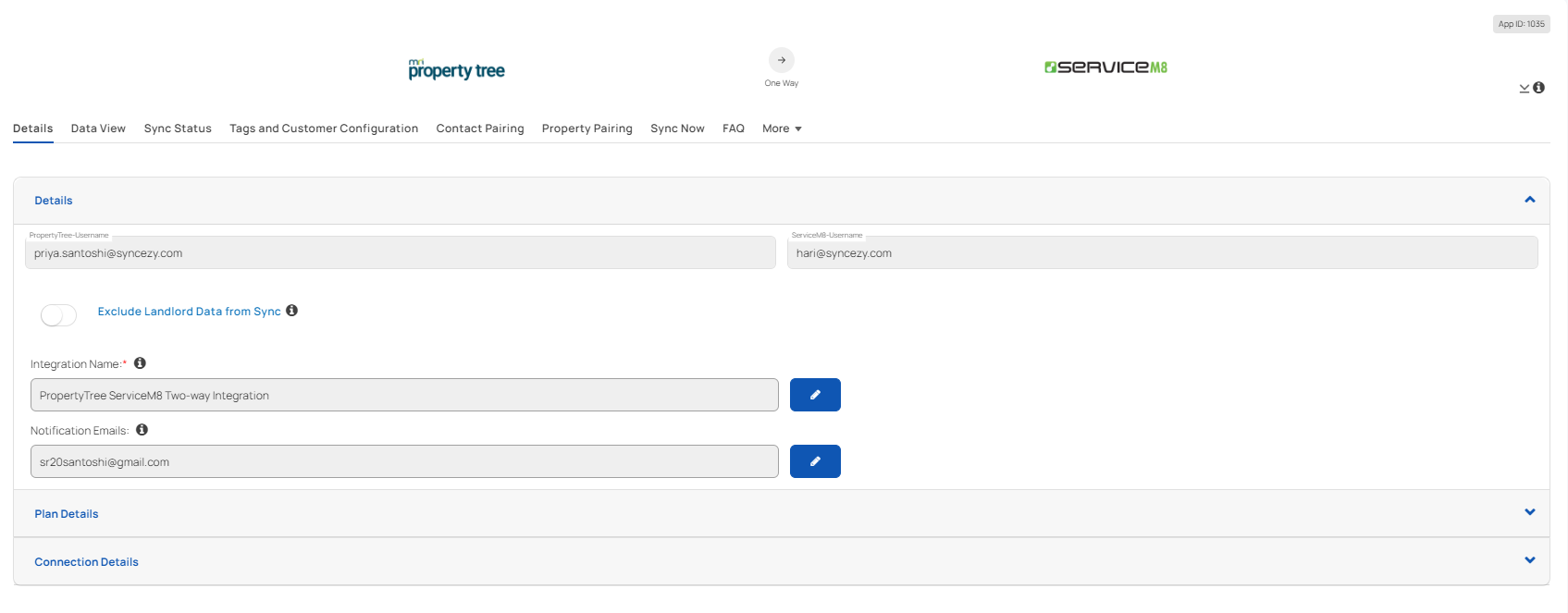
Task: Click the ServiceM8 logo
Action: coord(1105,67)
